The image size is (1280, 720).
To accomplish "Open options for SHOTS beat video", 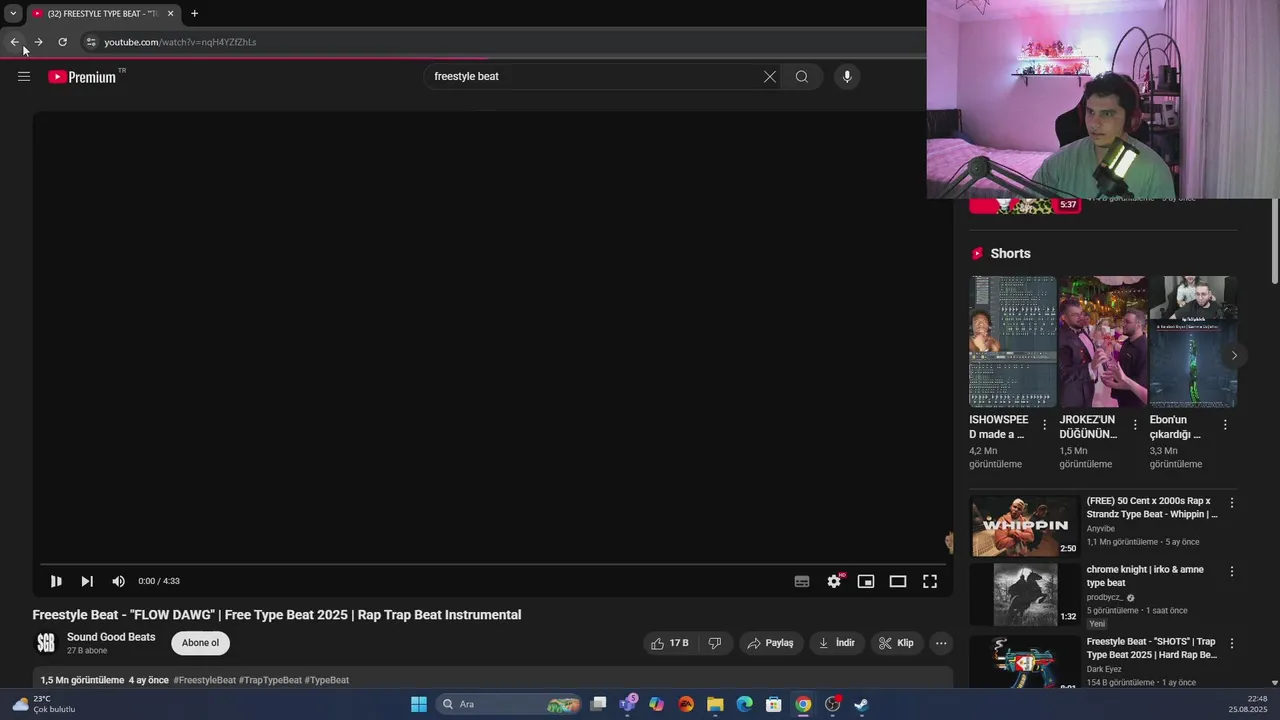I will [1232, 644].
